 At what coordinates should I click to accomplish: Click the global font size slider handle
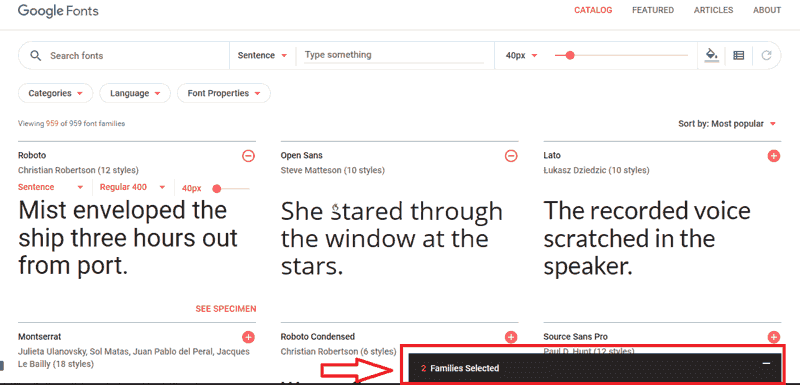(x=570, y=55)
